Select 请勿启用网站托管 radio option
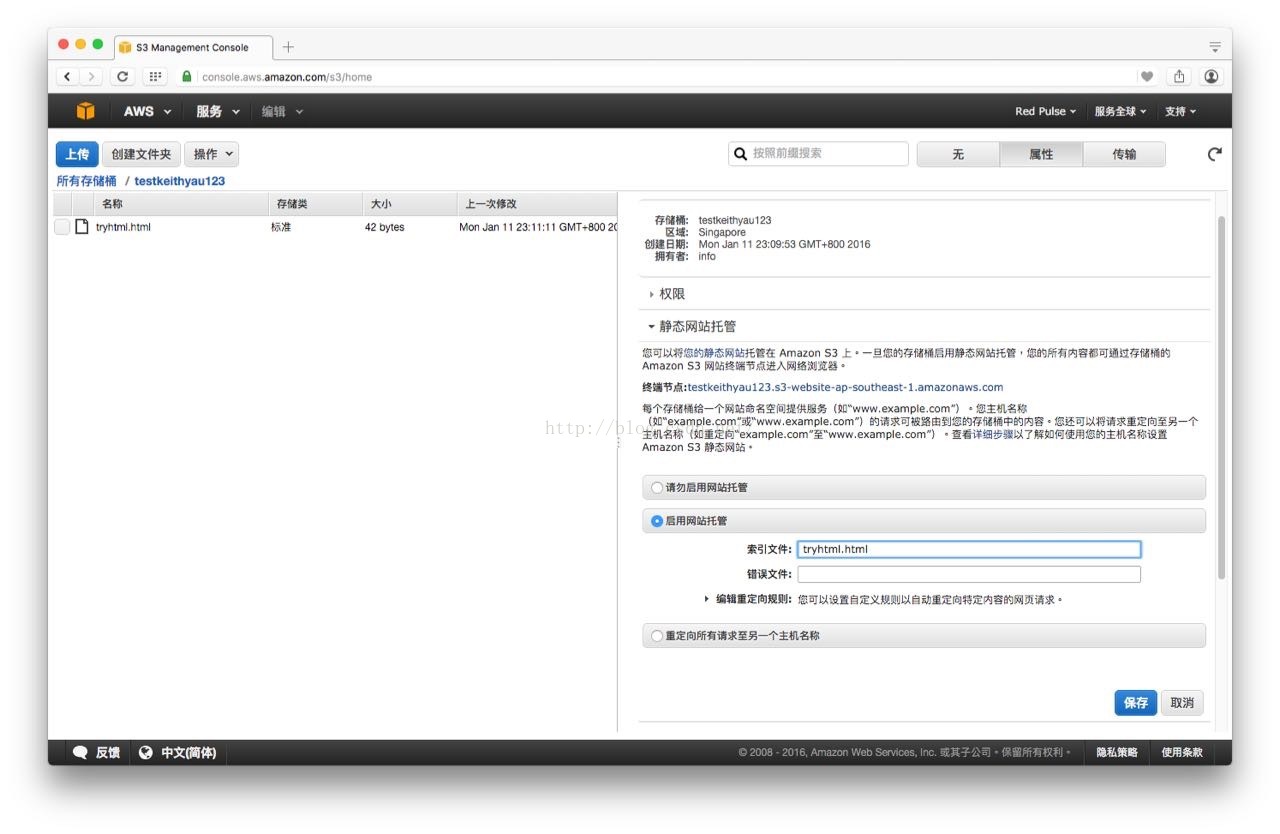1280x834 pixels. 657,488
